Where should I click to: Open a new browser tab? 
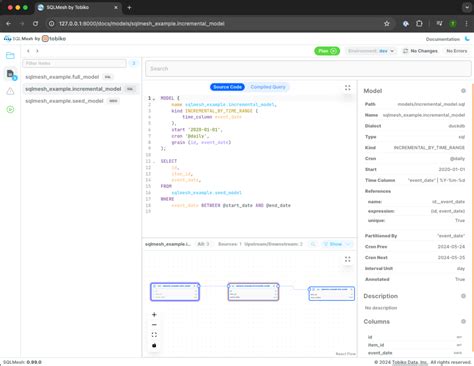[129, 7]
